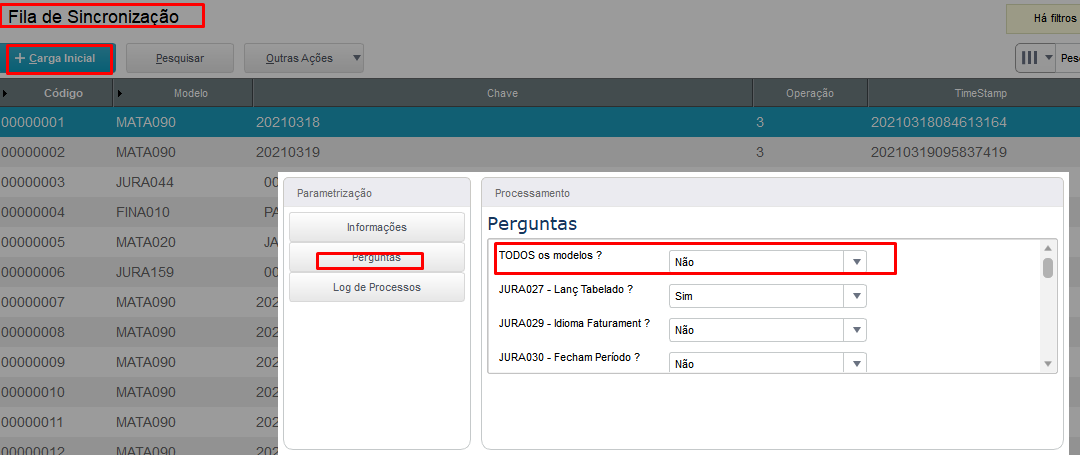The width and height of the screenshot is (1080, 455).
Task: Open the JURA030 Fecham Período combo box
Action: (x=768, y=363)
